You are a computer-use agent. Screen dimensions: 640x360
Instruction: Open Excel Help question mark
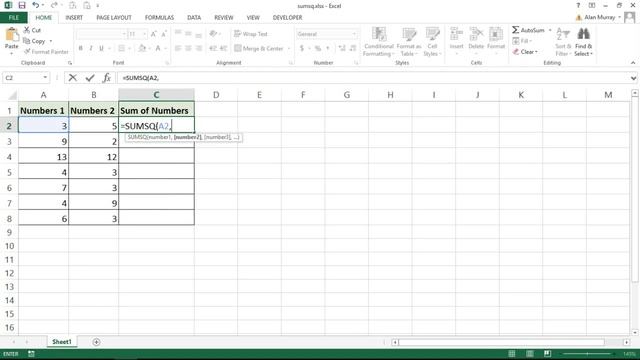tap(578, 5)
